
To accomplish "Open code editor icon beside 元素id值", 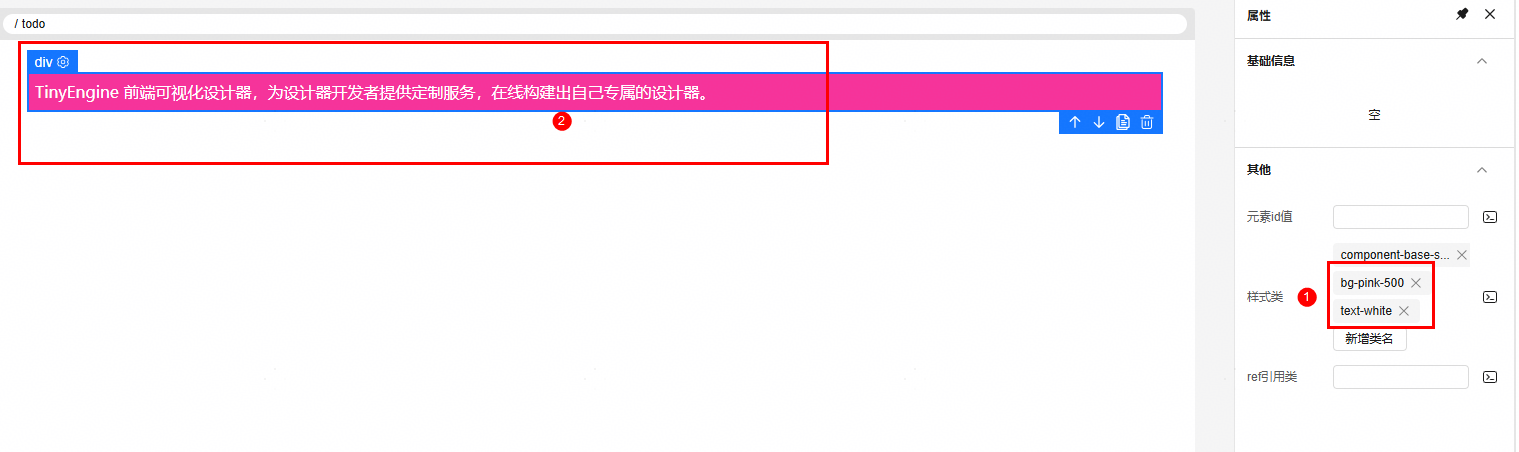I will click(x=1490, y=217).
